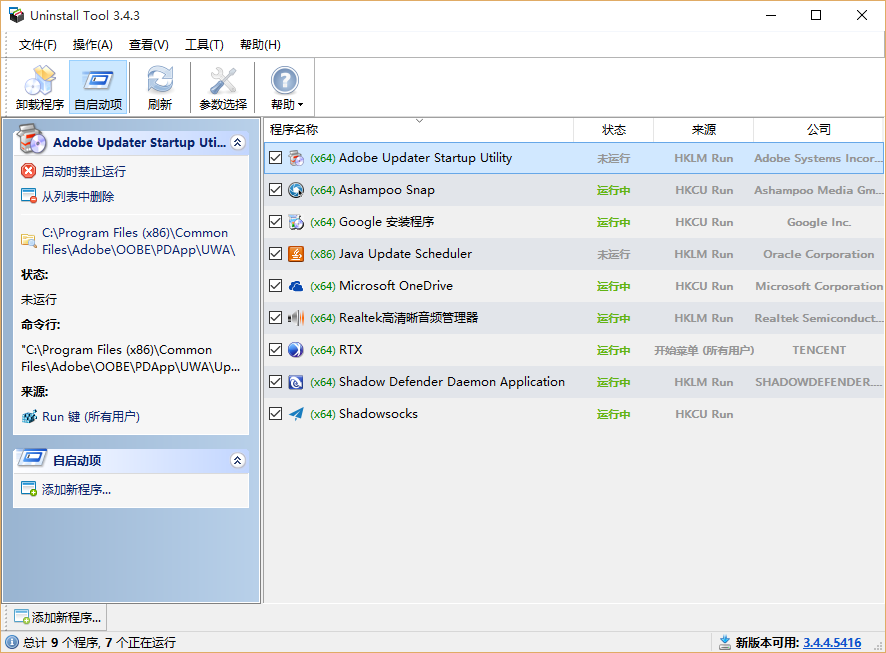Uncheck the Microsoft OneDrive checkbox
Viewport: 886px width, 653px height.
tap(276, 286)
